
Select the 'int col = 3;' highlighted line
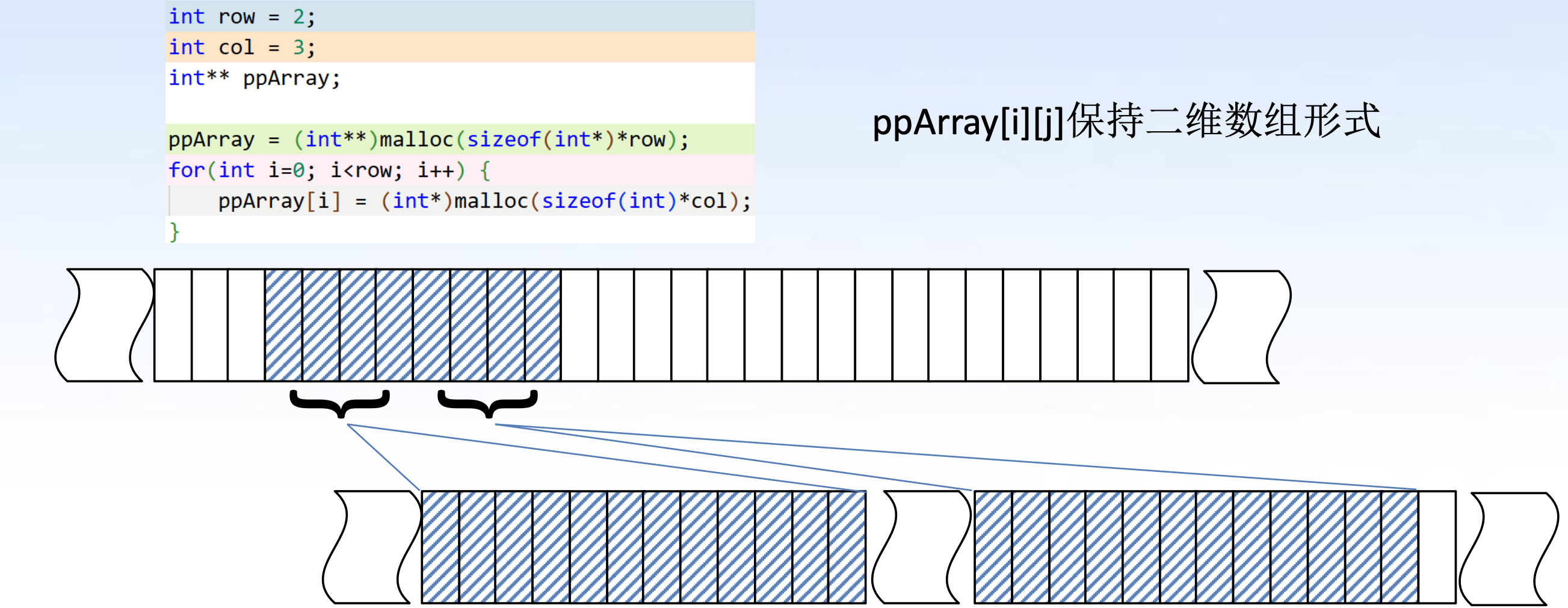pyautogui.click(x=242, y=47)
